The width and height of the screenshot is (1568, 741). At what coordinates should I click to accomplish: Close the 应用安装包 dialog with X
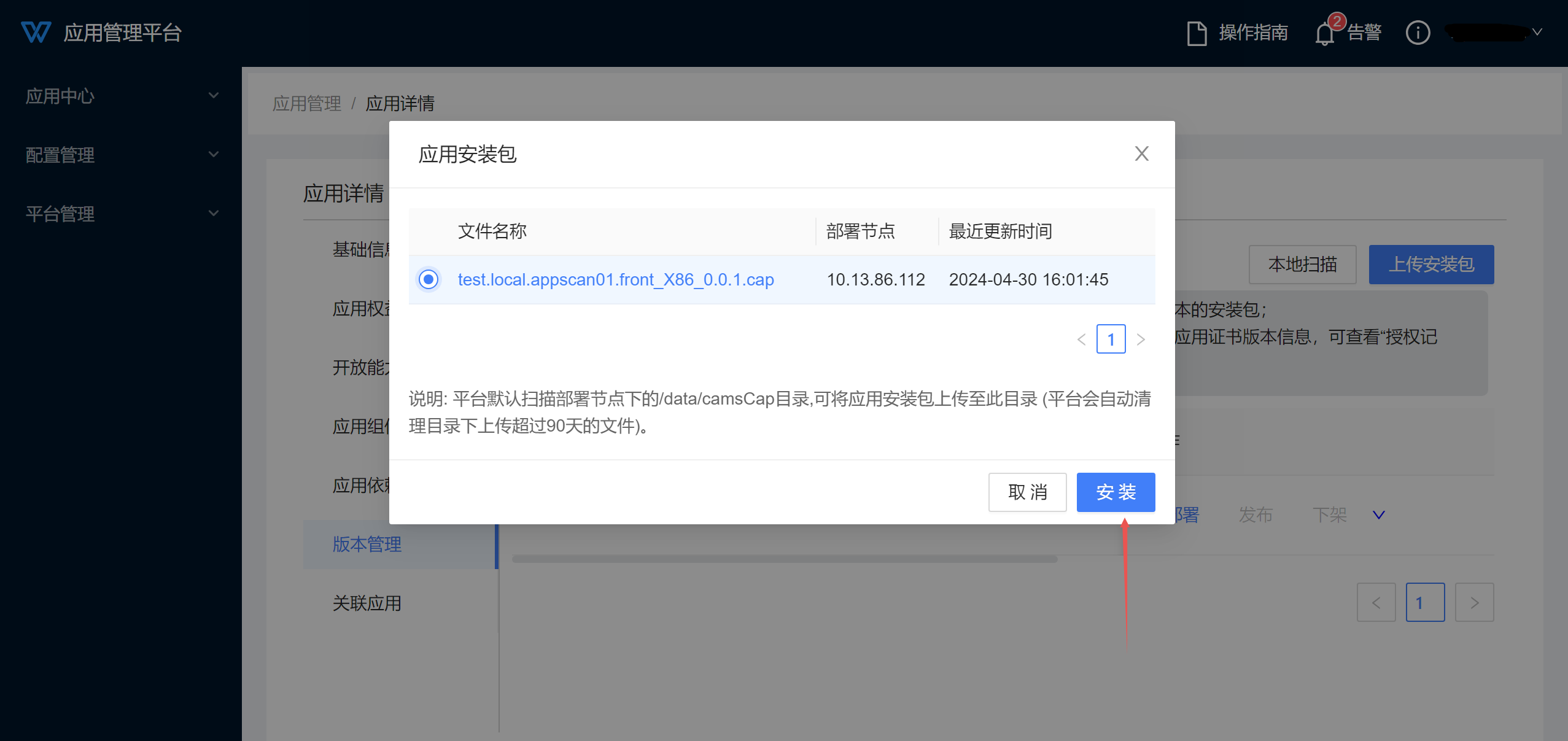click(x=1141, y=153)
